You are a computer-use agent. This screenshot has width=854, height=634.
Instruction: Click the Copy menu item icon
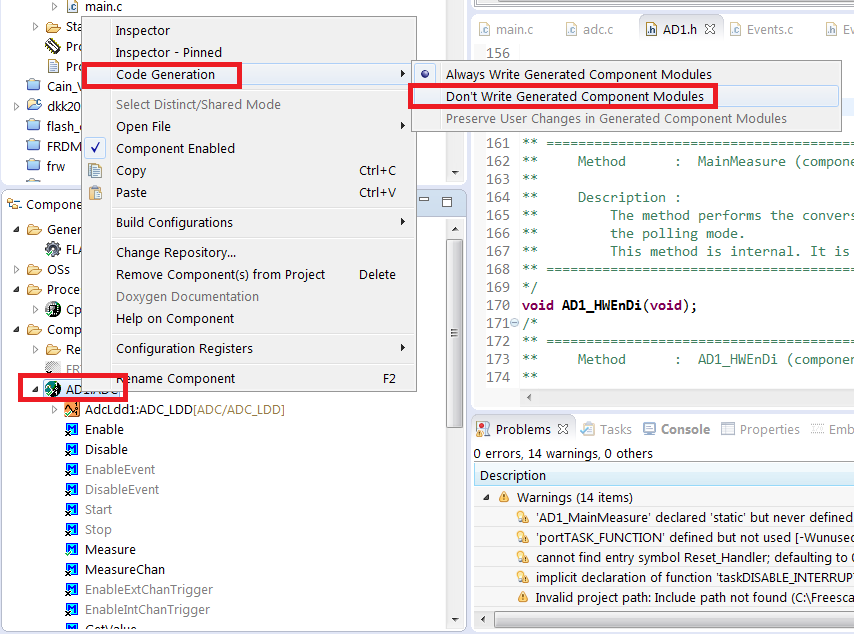pyautogui.click(x=95, y=170)
